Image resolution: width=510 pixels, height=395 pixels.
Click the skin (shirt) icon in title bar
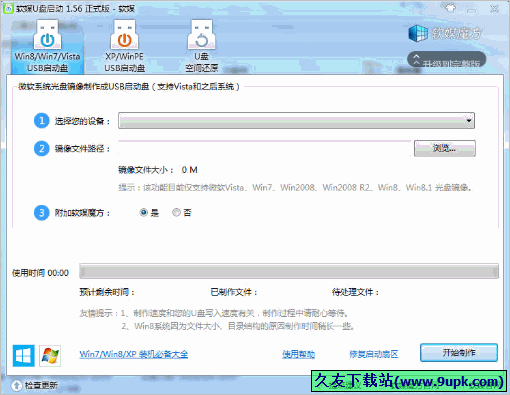click(451, 8)
